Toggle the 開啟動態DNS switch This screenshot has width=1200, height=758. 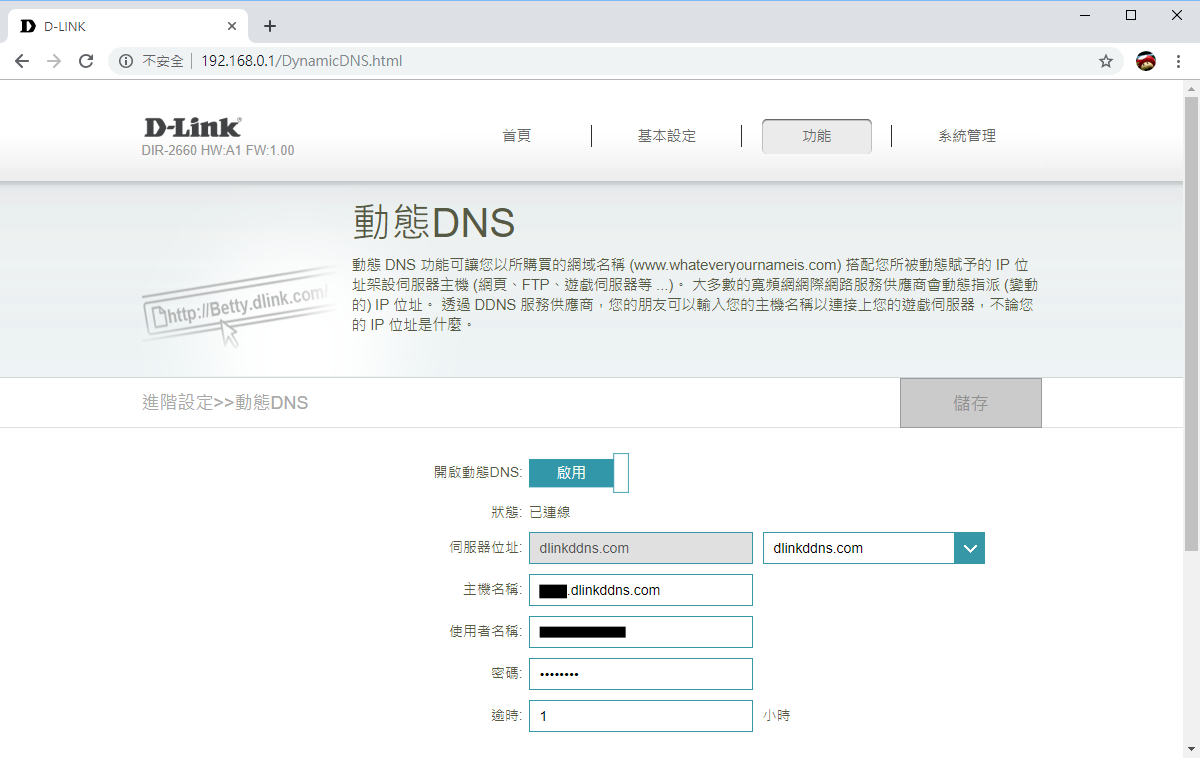click(x=579, y=473)
